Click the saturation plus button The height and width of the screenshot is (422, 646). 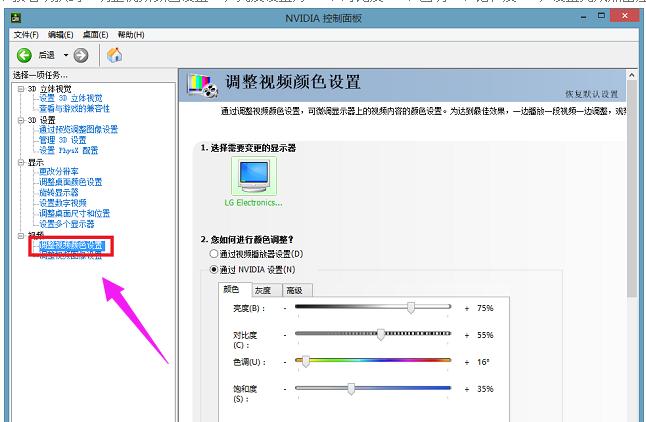[467, 389]
